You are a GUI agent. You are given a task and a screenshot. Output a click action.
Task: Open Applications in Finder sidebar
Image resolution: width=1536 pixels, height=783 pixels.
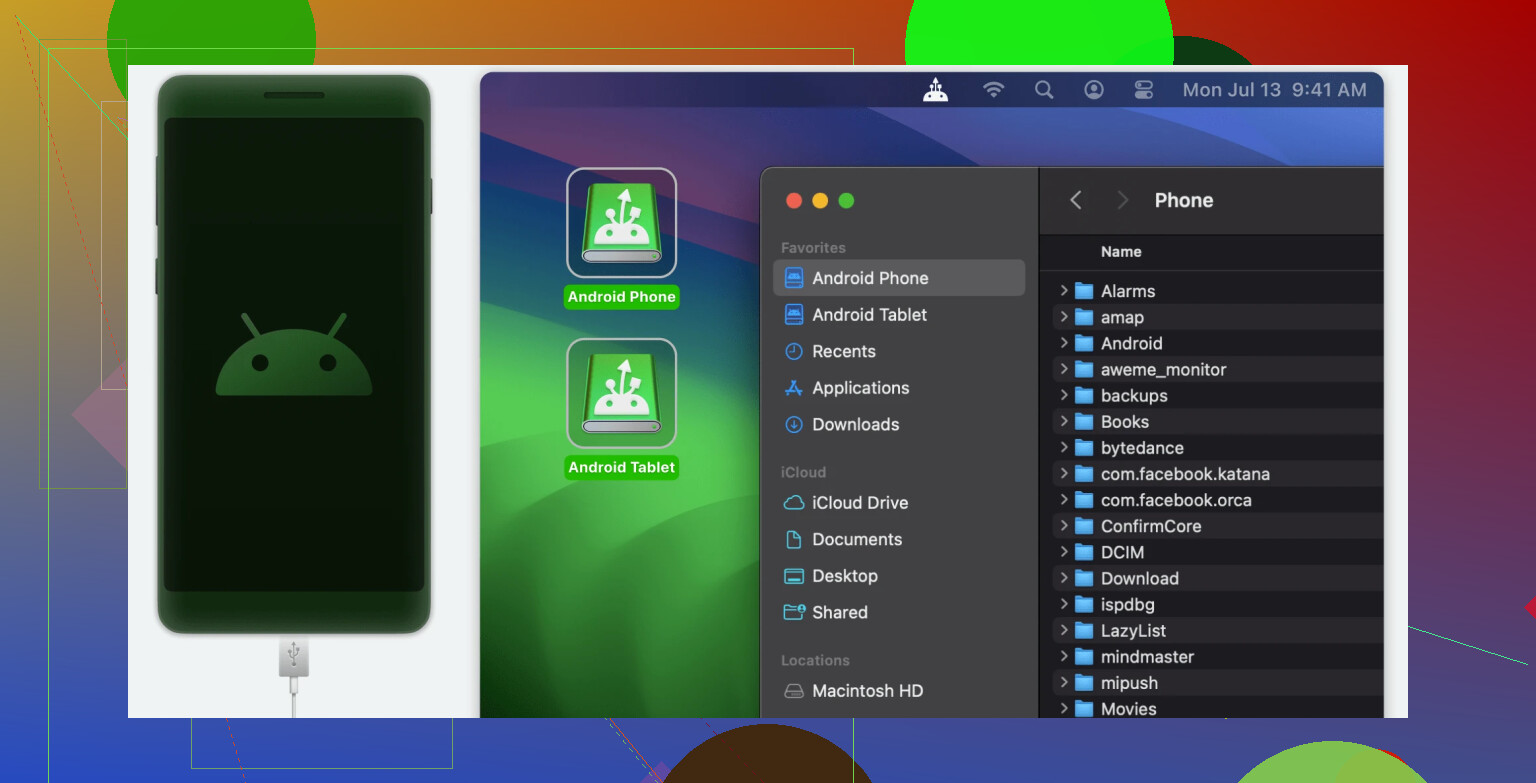click(x=899, y=388)
